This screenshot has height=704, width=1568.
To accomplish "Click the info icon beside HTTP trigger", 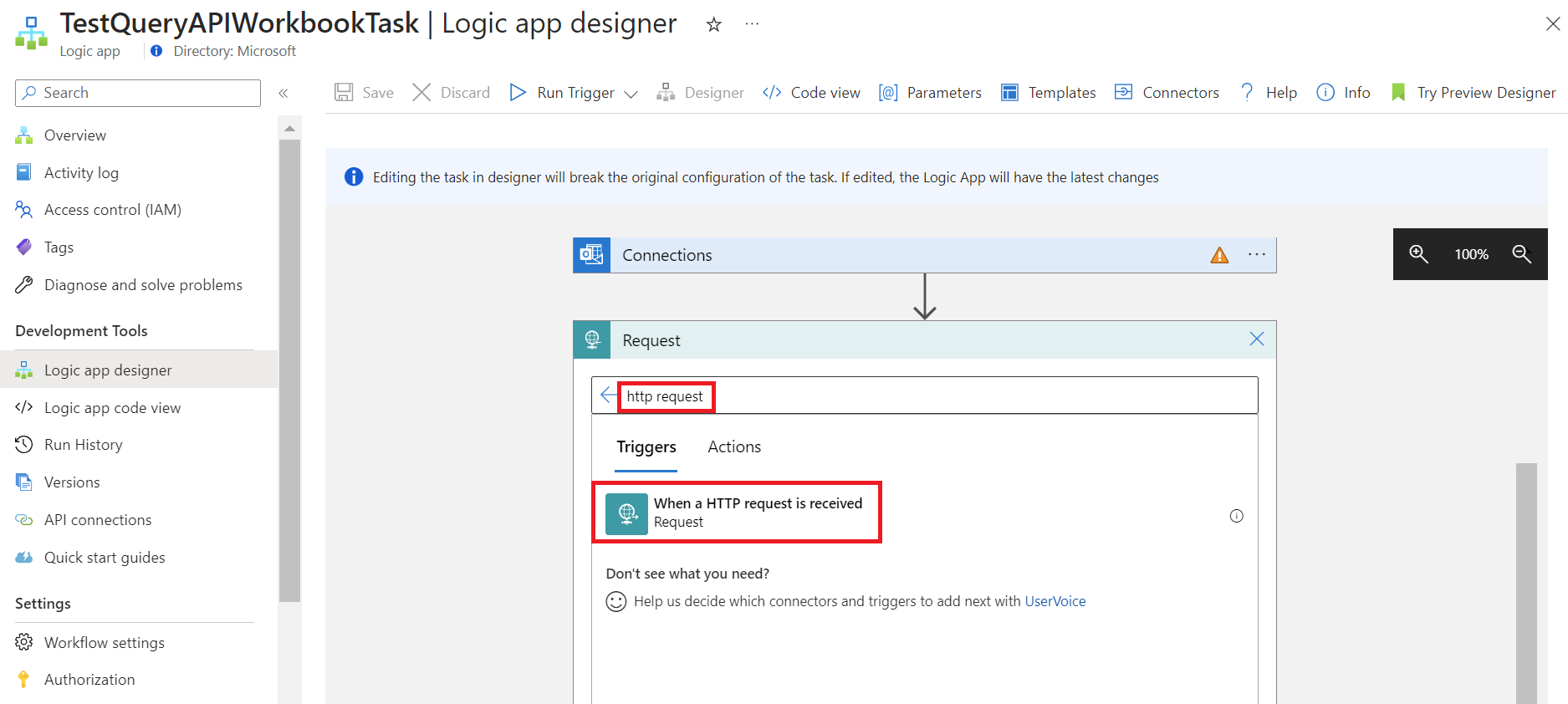I will (1236, 516).
